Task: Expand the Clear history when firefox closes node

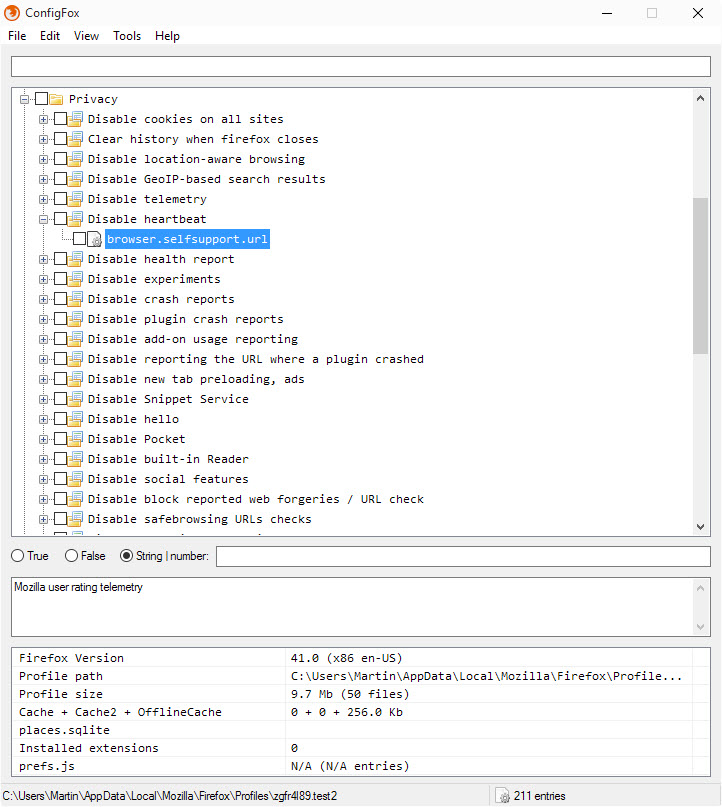Action: (x=44, y=139)
